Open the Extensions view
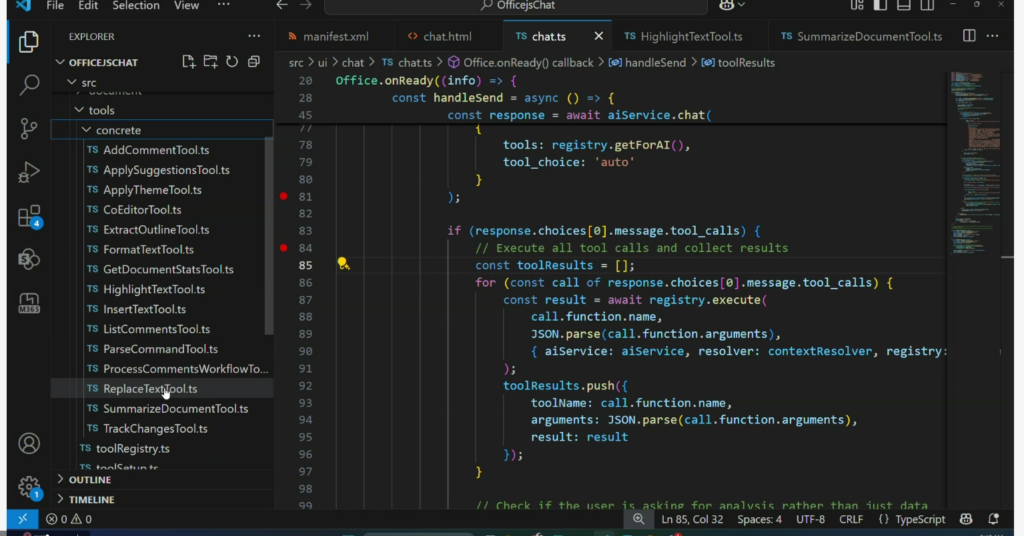This screenshot has height=536, width=1024. pyautogui.click(x=29, y=217)
